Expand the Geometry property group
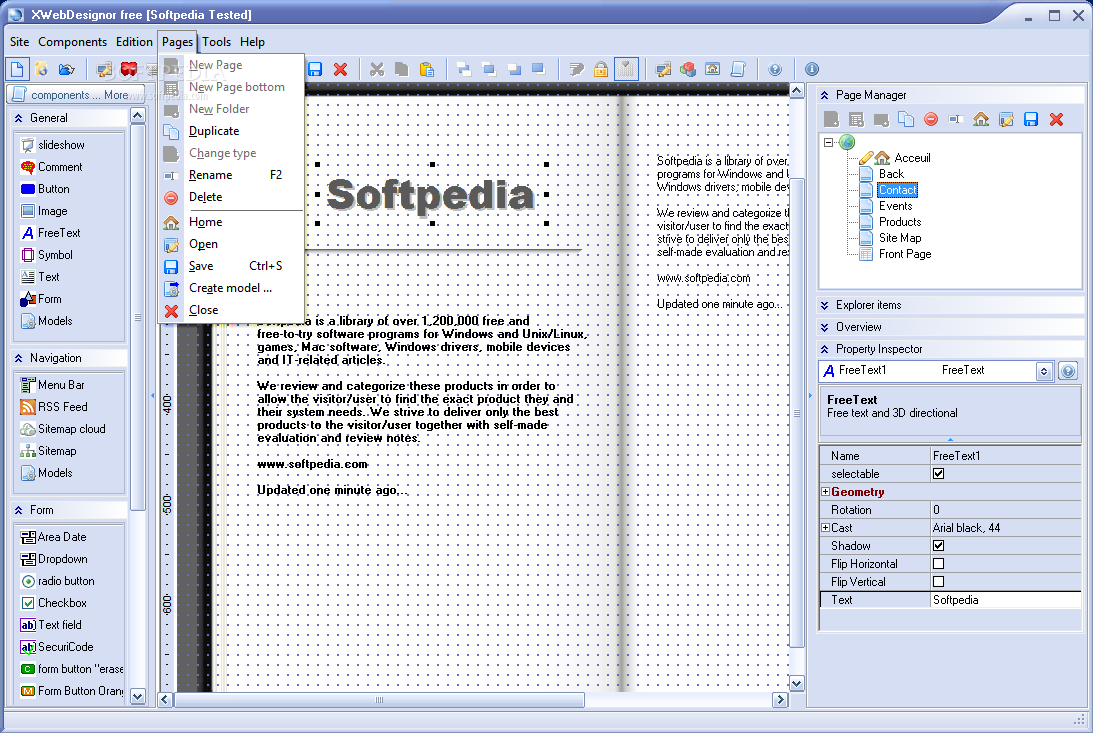1093x733 pixels. point(825,492)
